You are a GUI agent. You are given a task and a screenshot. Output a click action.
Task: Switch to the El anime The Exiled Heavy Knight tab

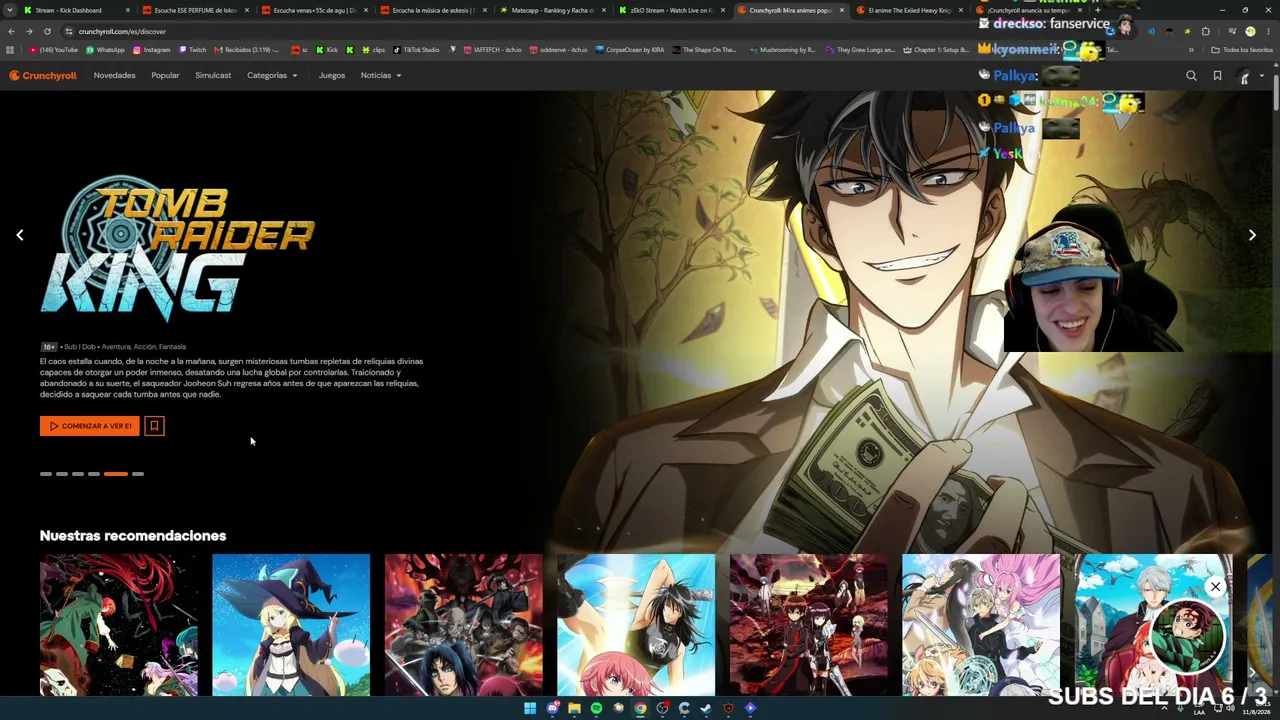[x=910, y=10]
